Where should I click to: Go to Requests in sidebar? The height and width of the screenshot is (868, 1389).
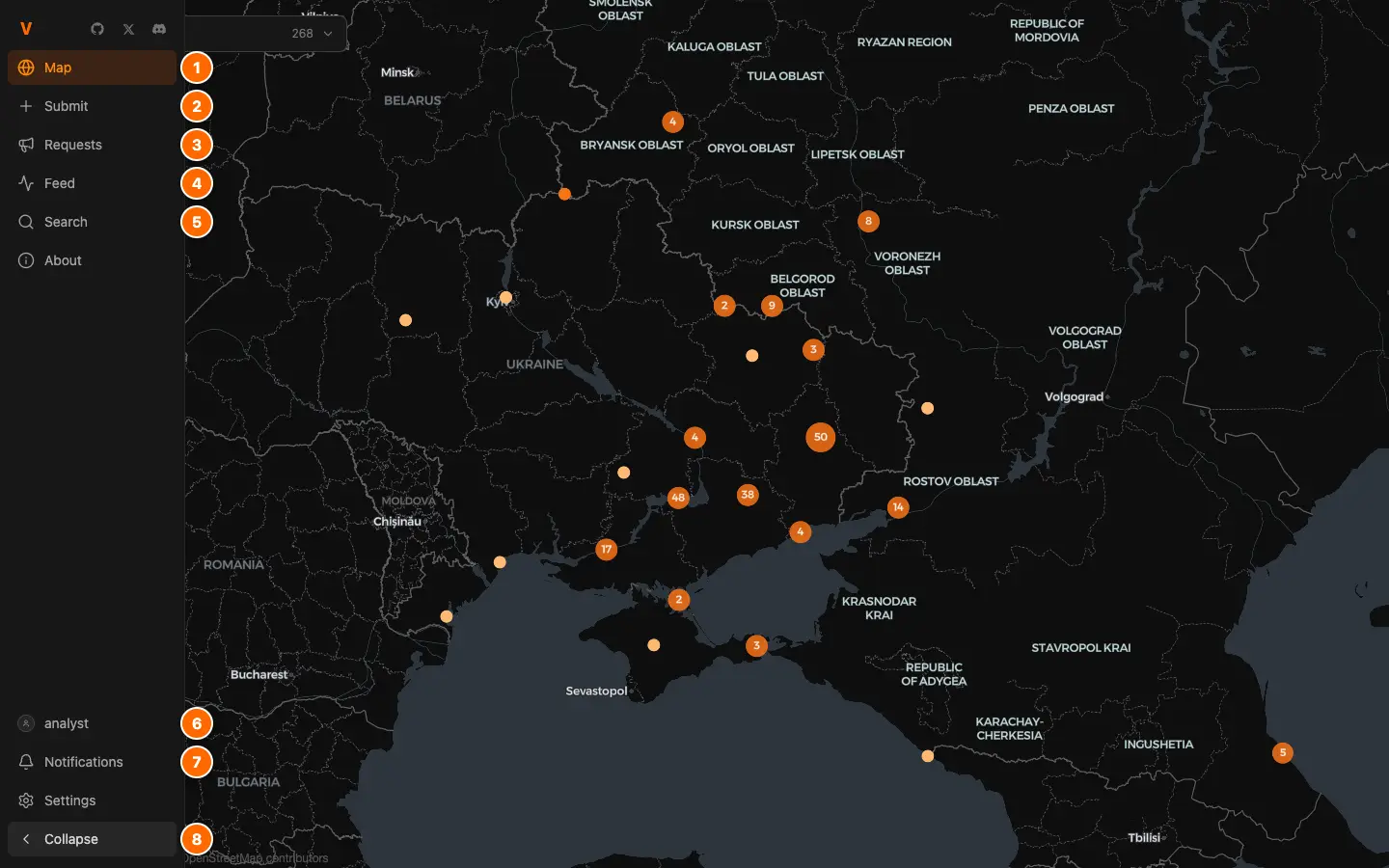click(93, 145)
